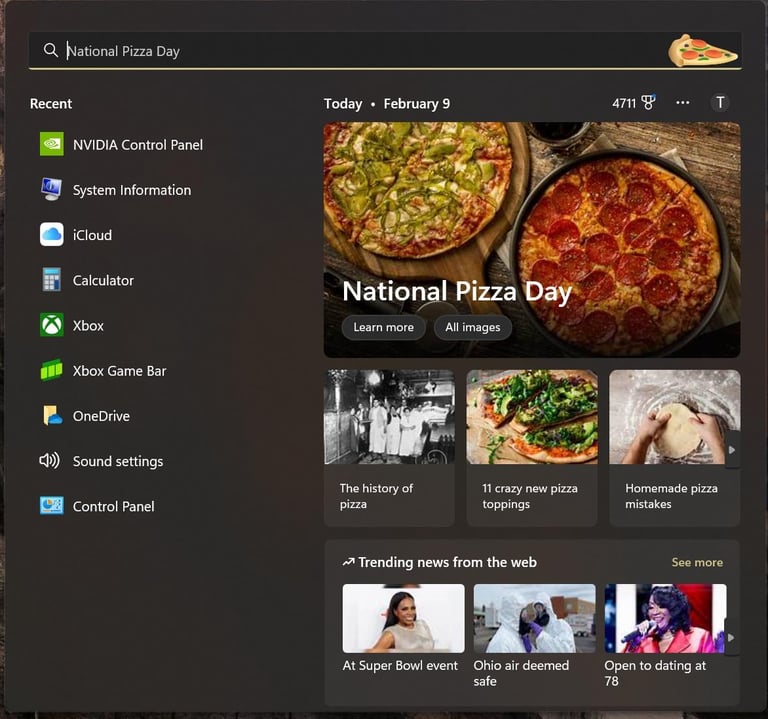The height and width of the screenshot is (719, 768).
Task: Open the Ohio air deemed safe story
Action: point(534,637)
